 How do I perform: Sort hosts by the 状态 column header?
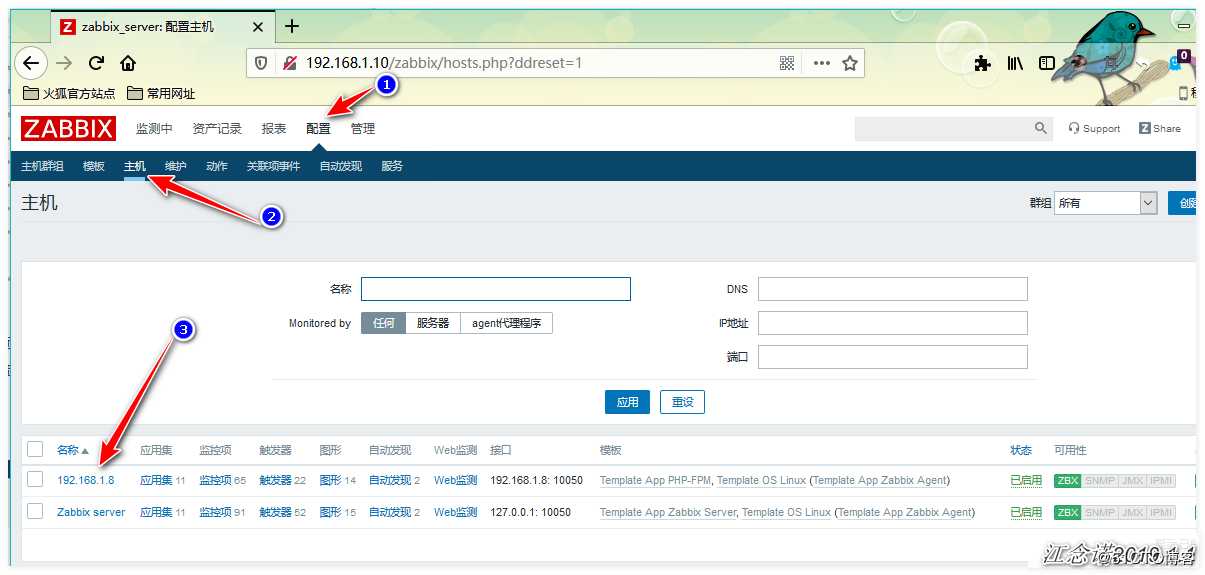(1020, 451)
